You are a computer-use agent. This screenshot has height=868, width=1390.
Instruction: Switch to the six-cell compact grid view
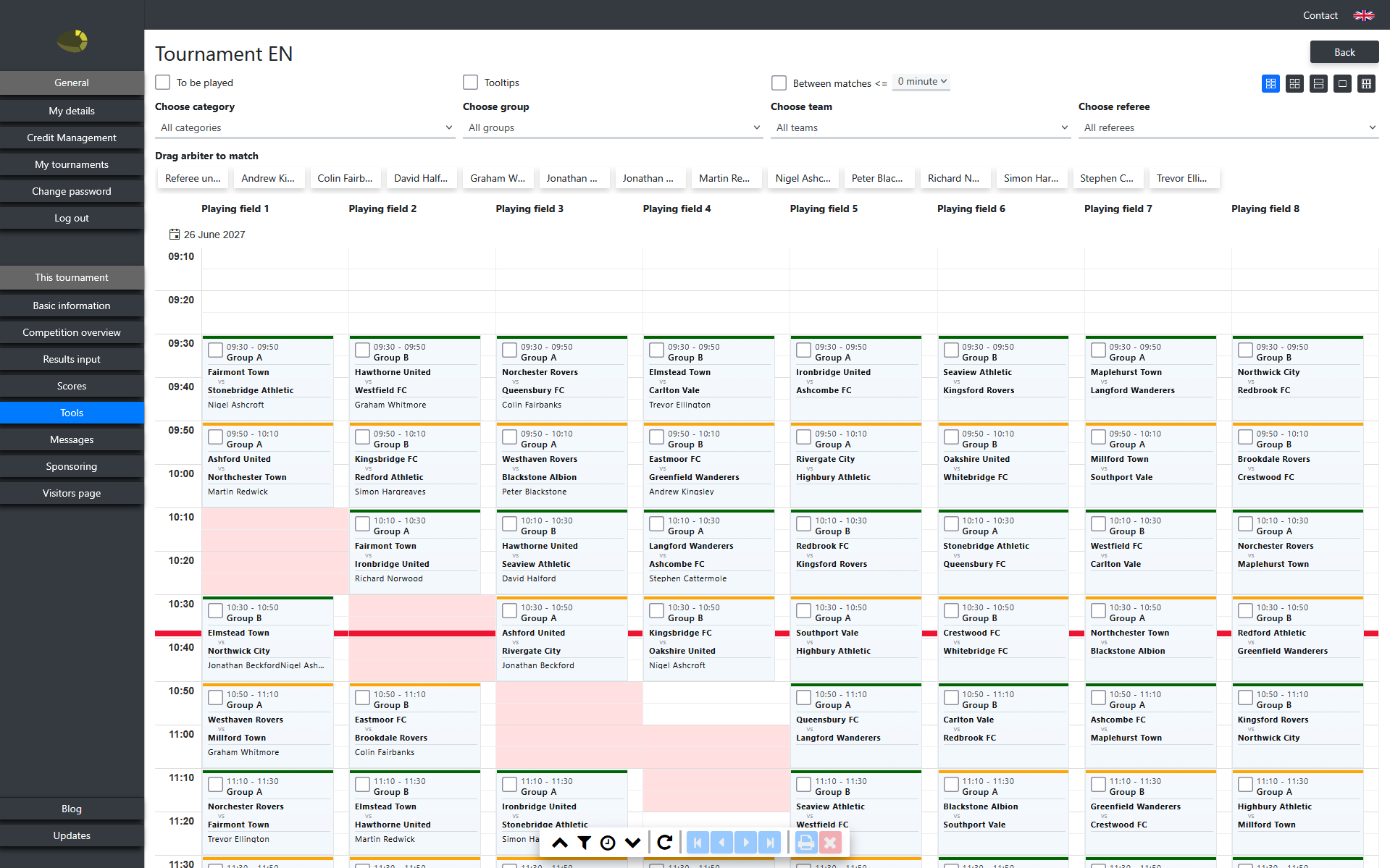tap(1270, 84)
